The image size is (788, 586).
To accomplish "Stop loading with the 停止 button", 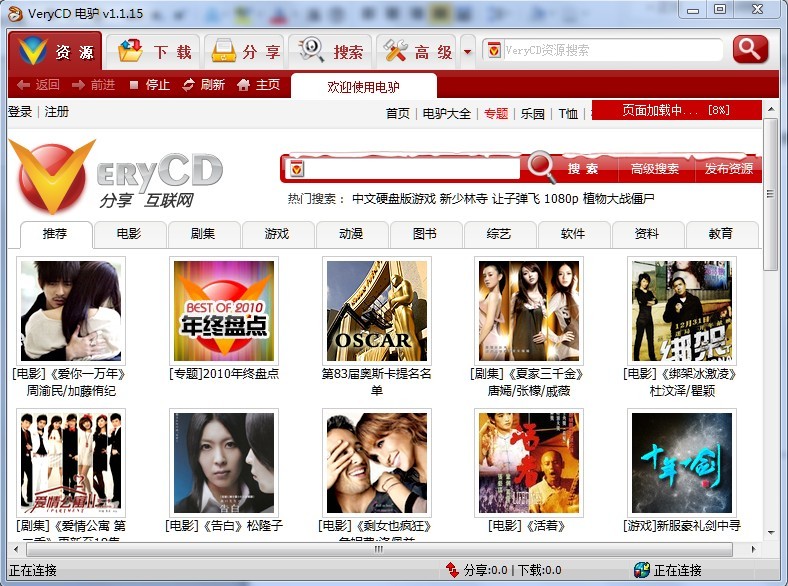I will click(149, 84).
